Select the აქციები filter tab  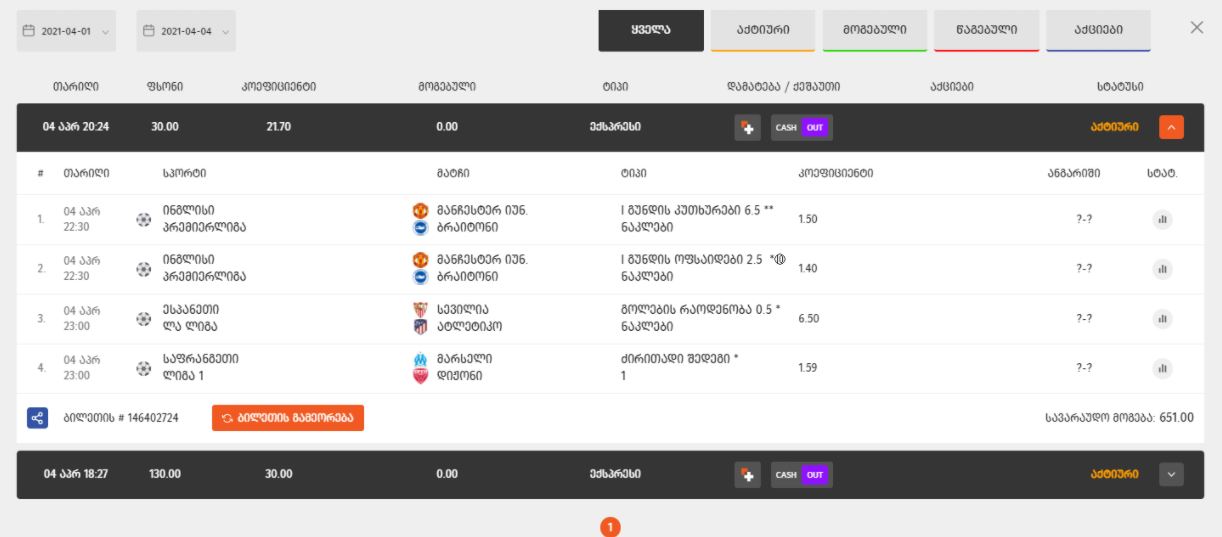click(x=1098, y=30)
